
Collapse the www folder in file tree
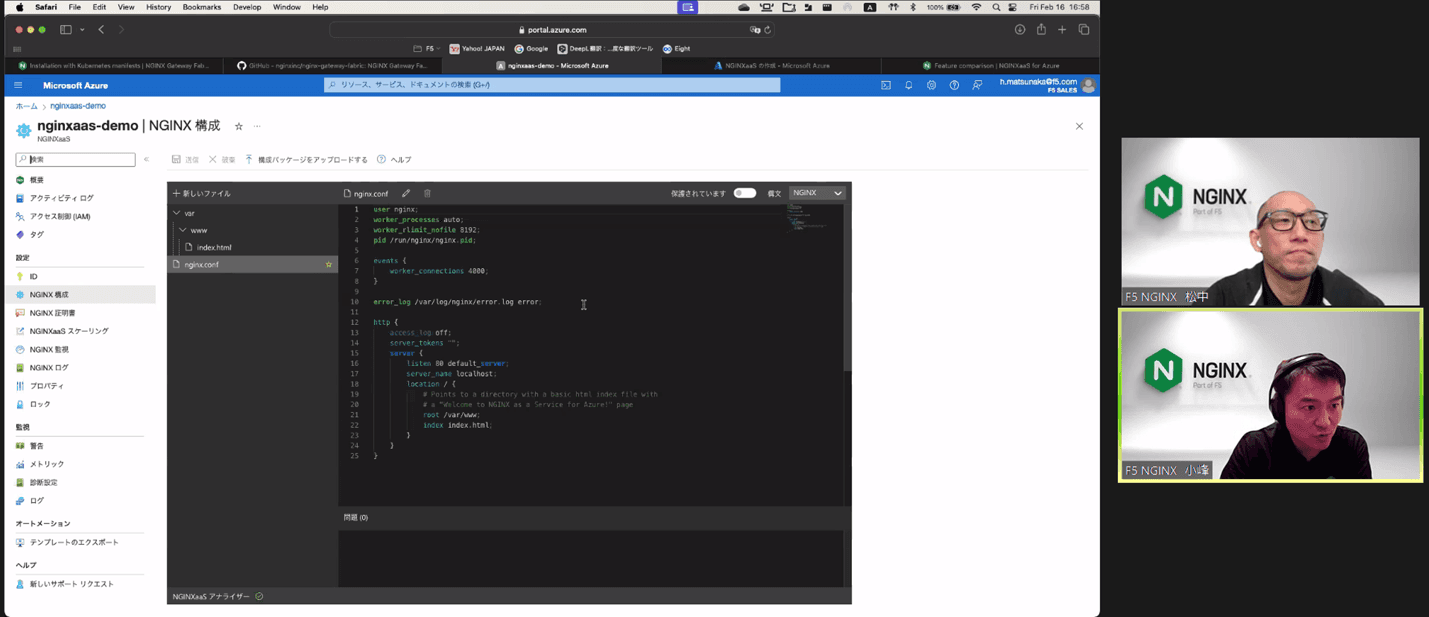click(183, 230)
